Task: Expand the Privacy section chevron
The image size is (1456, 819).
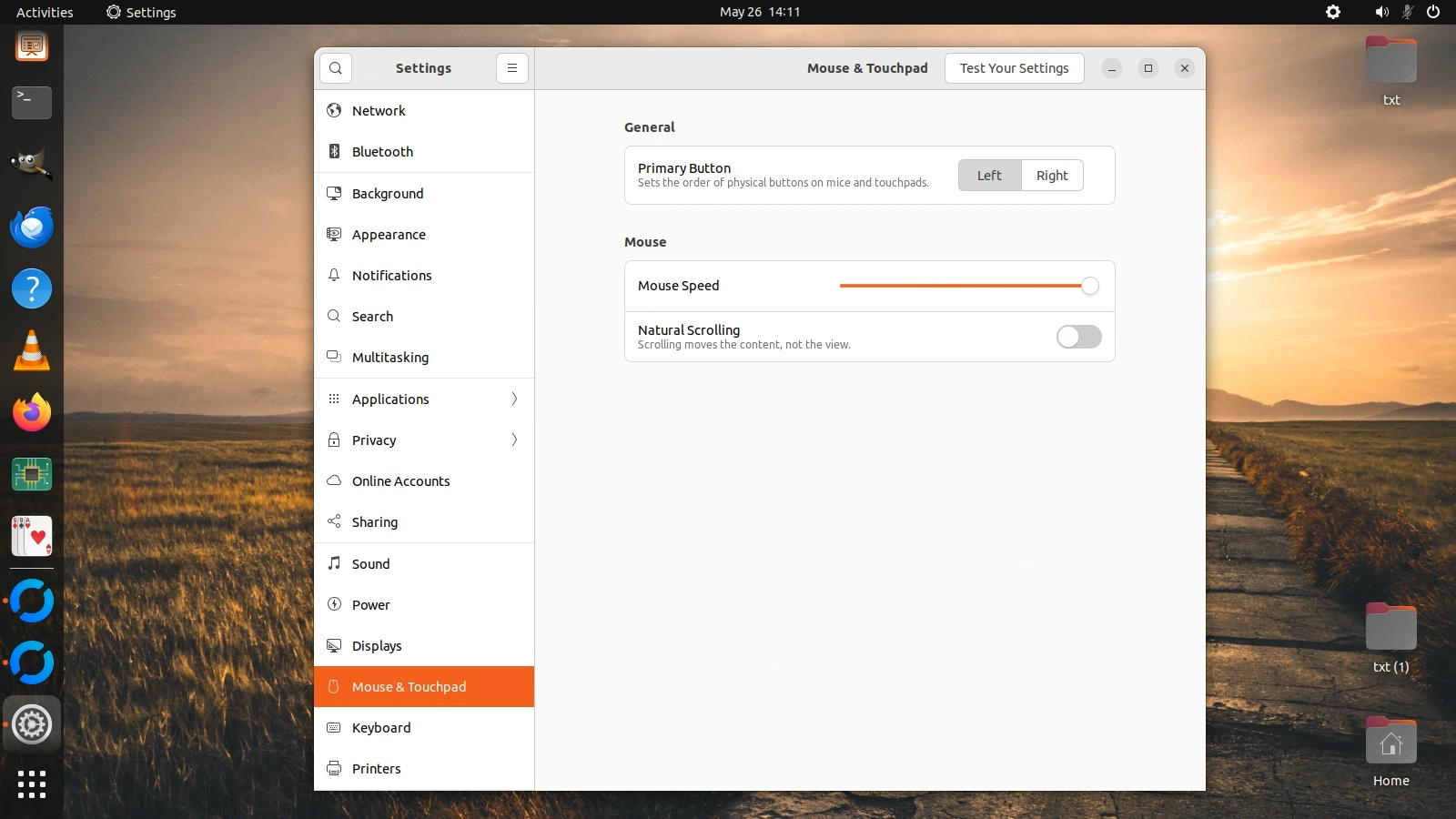Action: pos(514,440)
